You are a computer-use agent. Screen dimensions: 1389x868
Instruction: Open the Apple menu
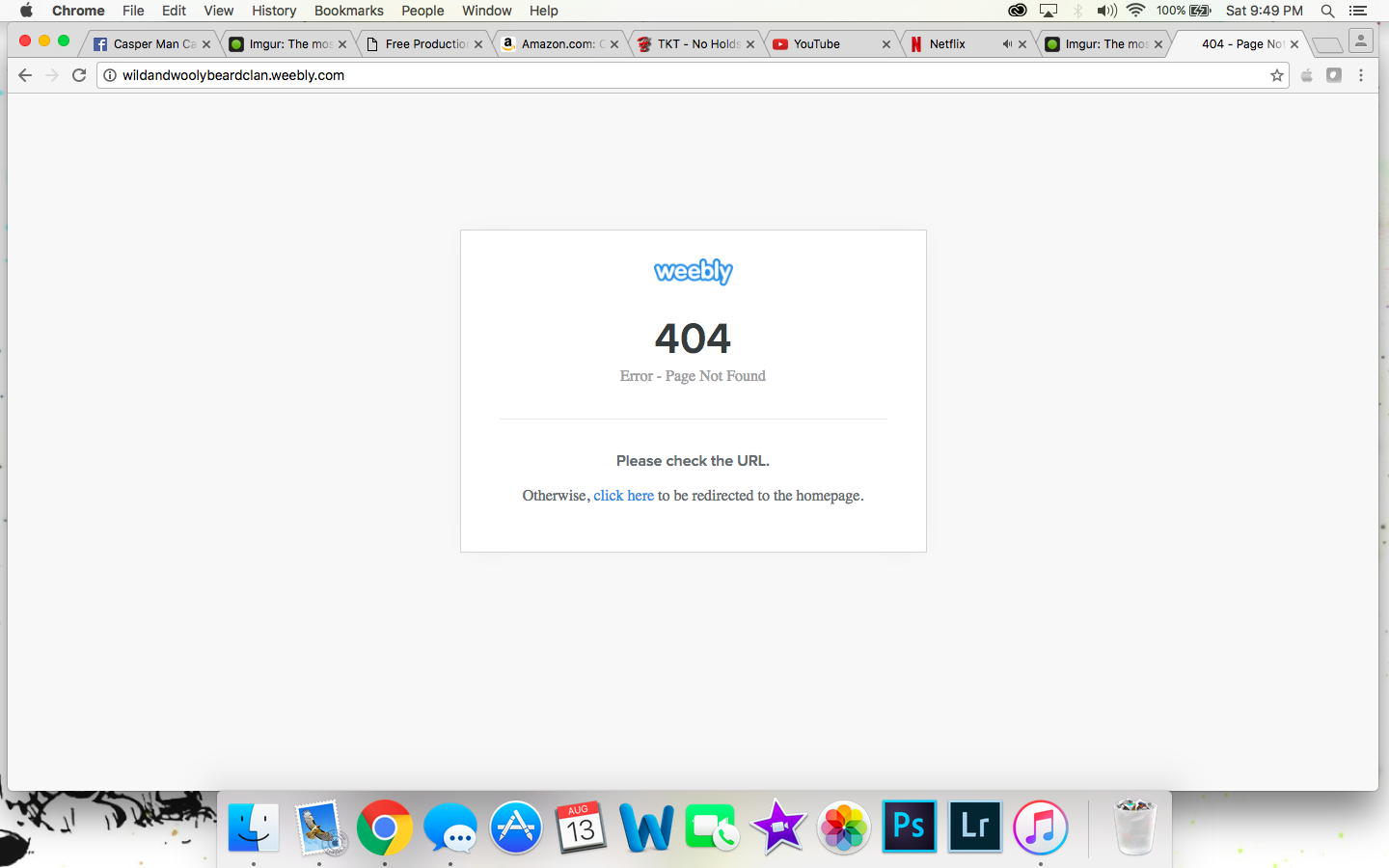pos(26,11)
